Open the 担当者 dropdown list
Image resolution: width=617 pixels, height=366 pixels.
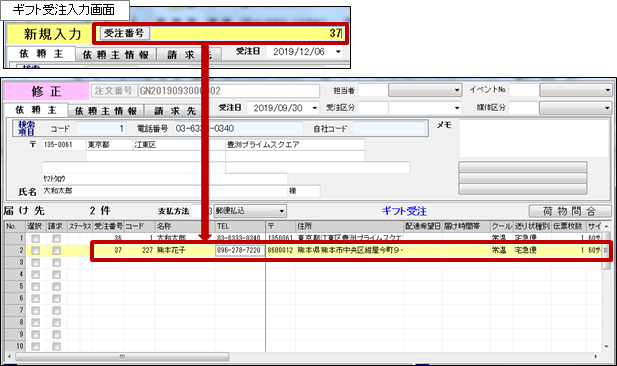point(456,91)
